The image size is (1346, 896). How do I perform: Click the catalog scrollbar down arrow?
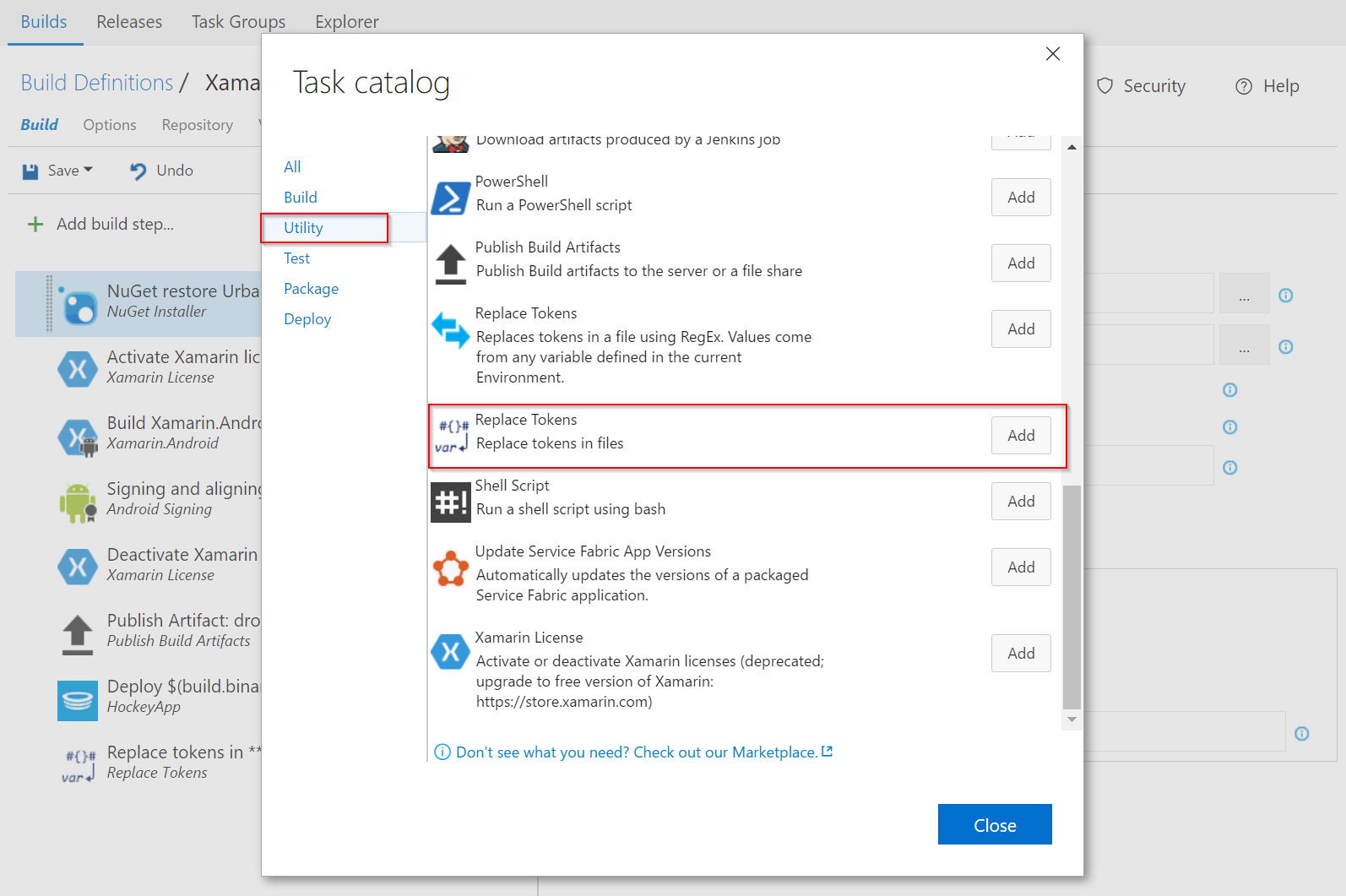[1072, 720]
